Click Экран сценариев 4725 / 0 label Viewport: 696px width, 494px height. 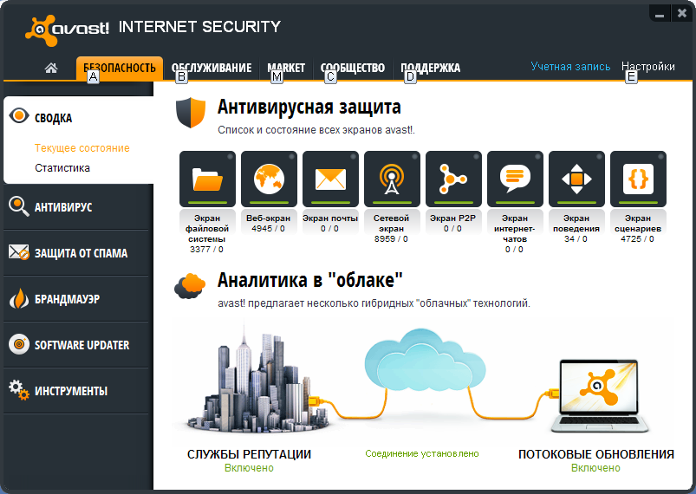(638, 229)
